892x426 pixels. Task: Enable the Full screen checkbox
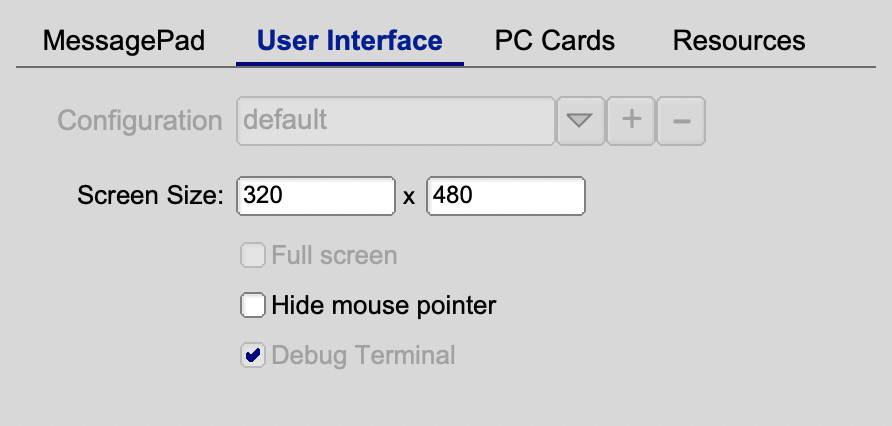coord(253,256)
